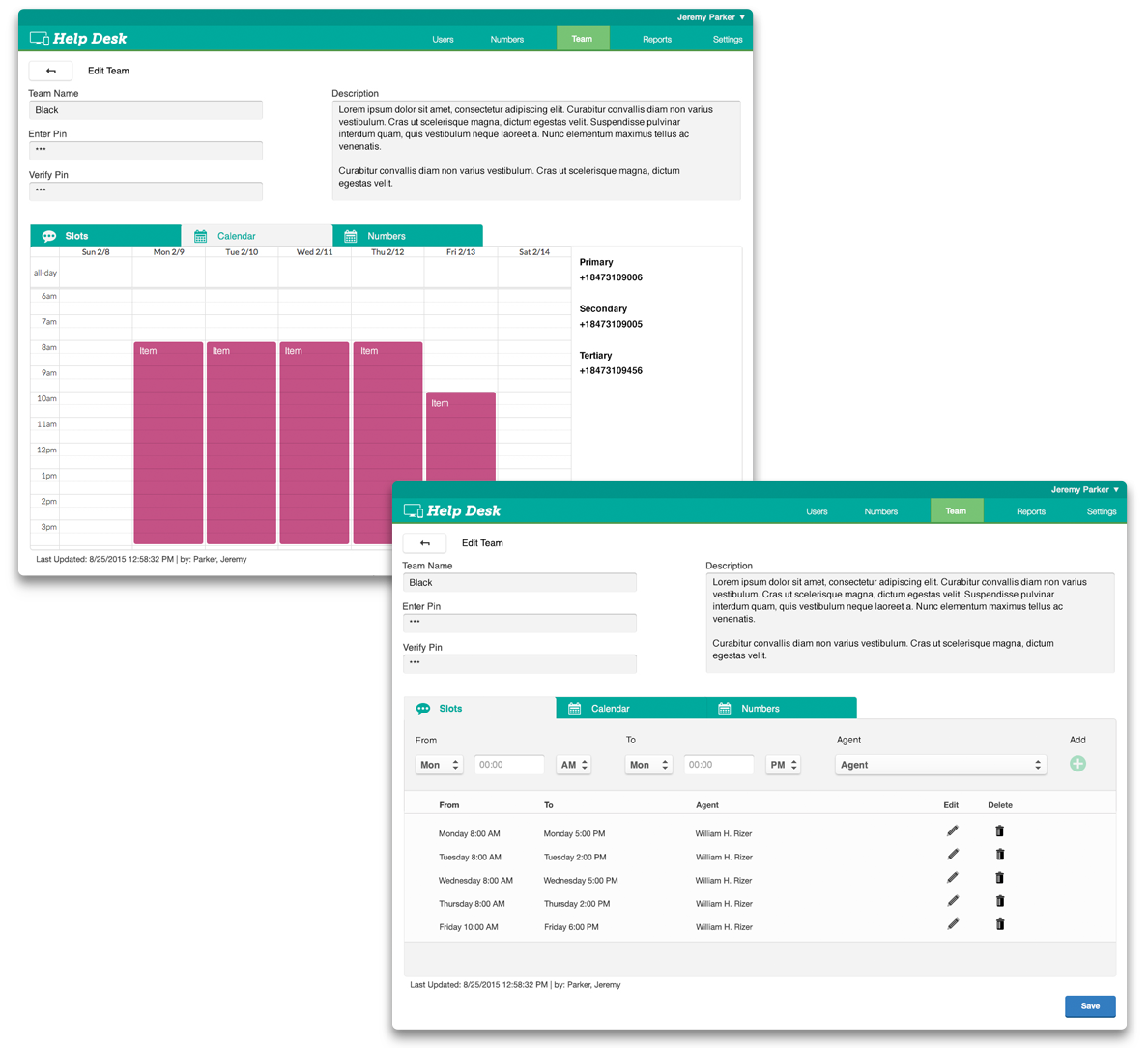This screenshot has height=1048, width=1148.
Task: Open Calendar tab above the slots form
Action: tap(631, 709)
